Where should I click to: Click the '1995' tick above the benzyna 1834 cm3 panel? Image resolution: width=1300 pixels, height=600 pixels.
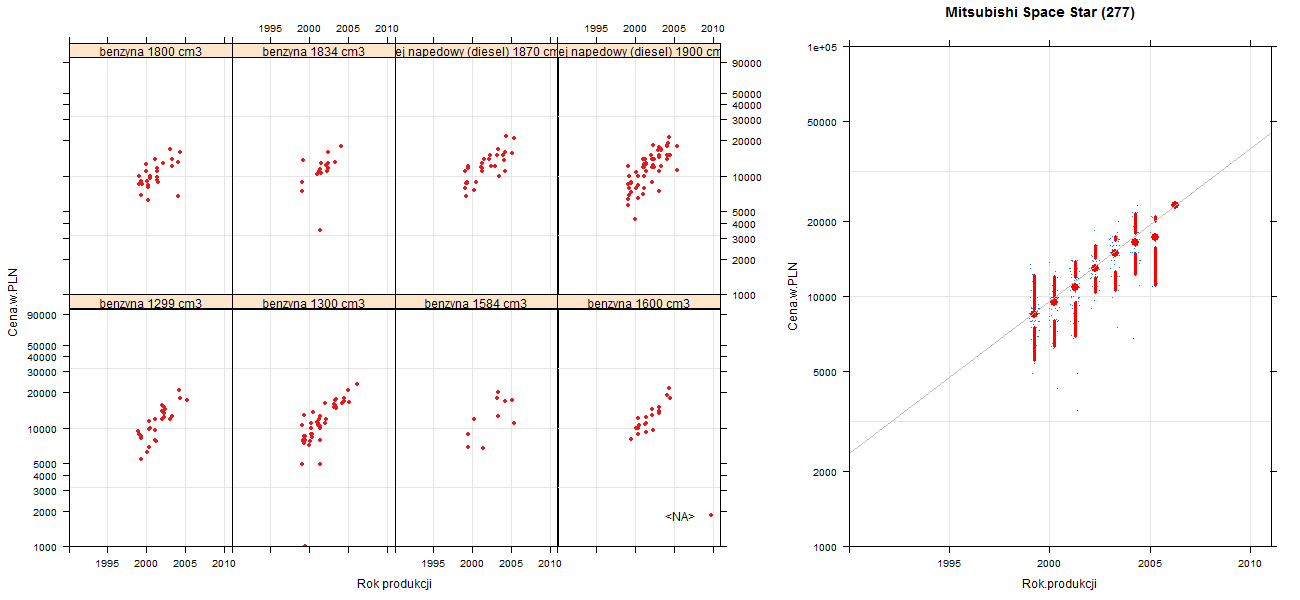270,29
